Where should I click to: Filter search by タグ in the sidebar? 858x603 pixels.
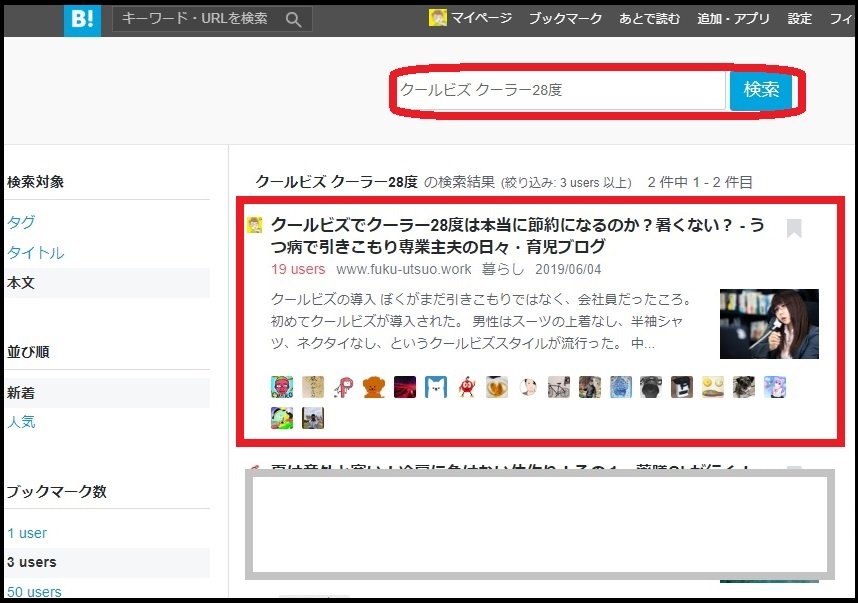(x=20, y=223)
